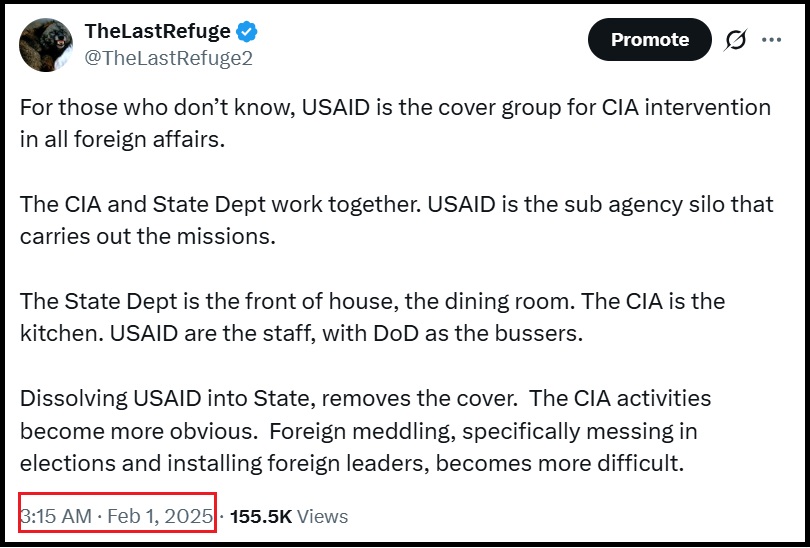
Task: Open the TheLastRefuge display name link
Action: tap(158, 31)
